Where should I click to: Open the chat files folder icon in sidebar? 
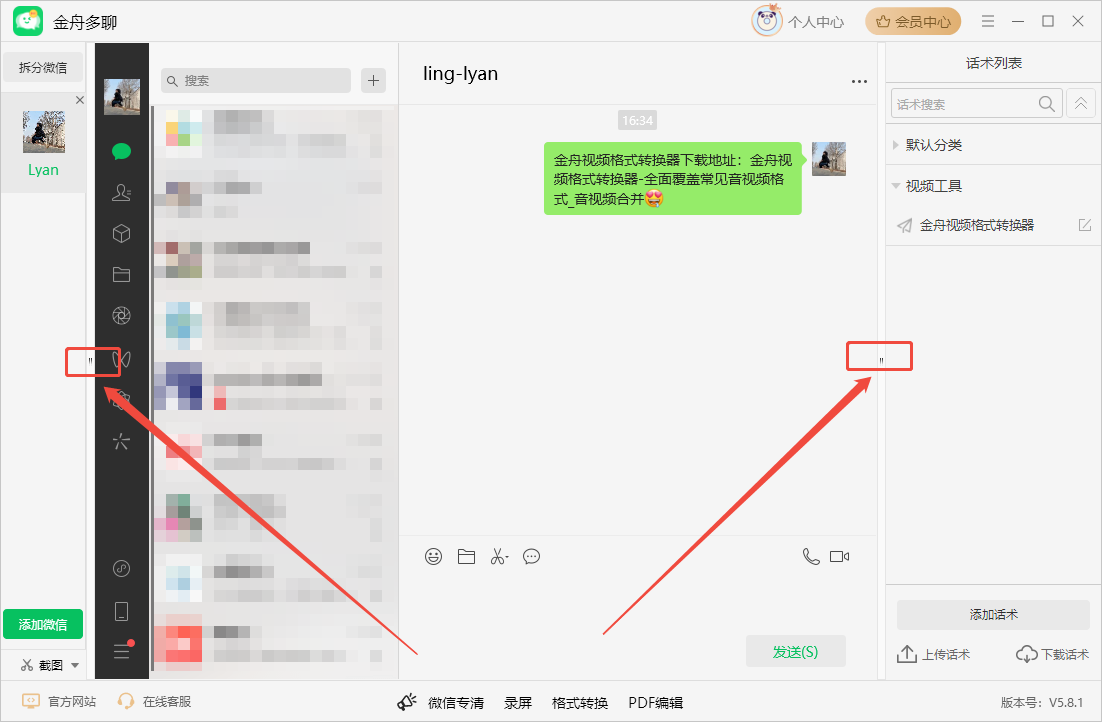[x=122, y=274]
